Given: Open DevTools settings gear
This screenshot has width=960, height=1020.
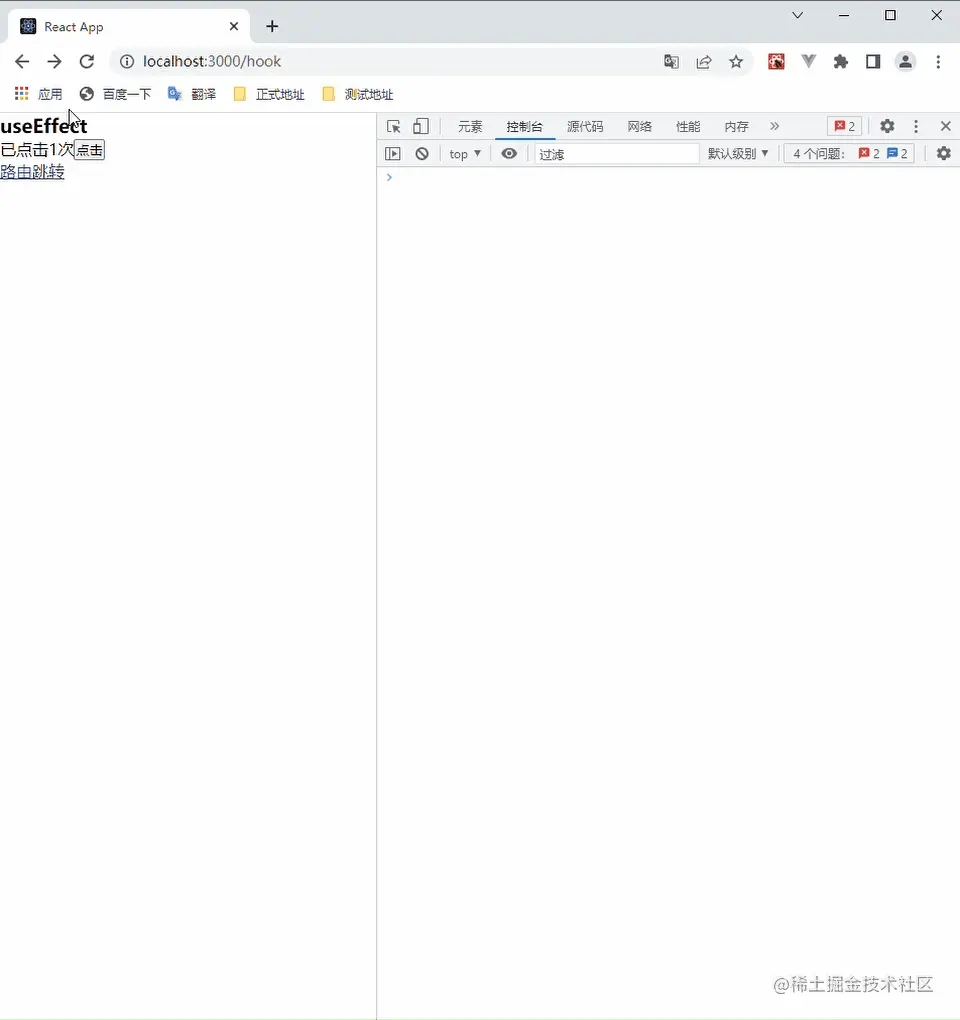Looking at the screenshot, I should tap(887, 126).
